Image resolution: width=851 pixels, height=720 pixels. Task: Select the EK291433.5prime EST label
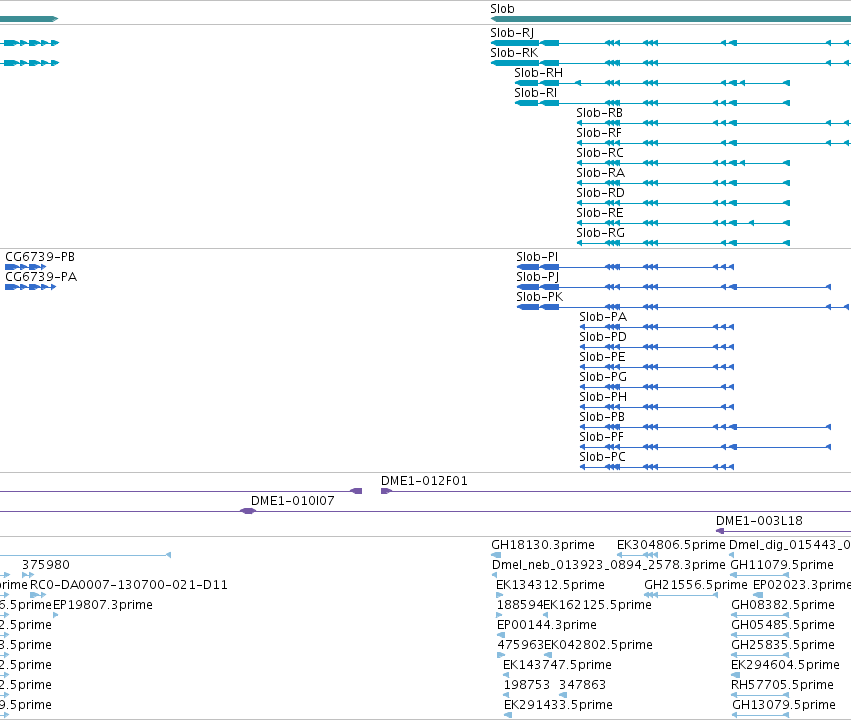558,705
